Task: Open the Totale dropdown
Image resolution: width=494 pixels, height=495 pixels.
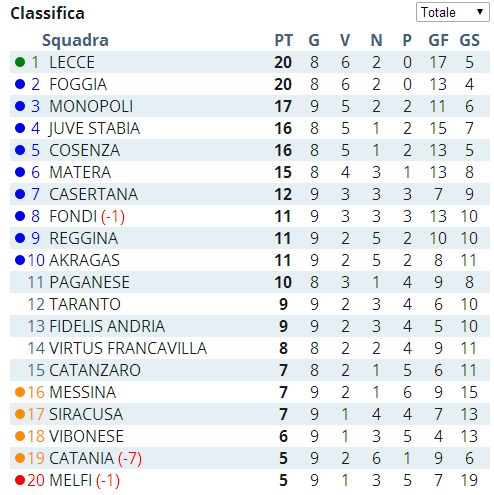Action: coord(453,12)
